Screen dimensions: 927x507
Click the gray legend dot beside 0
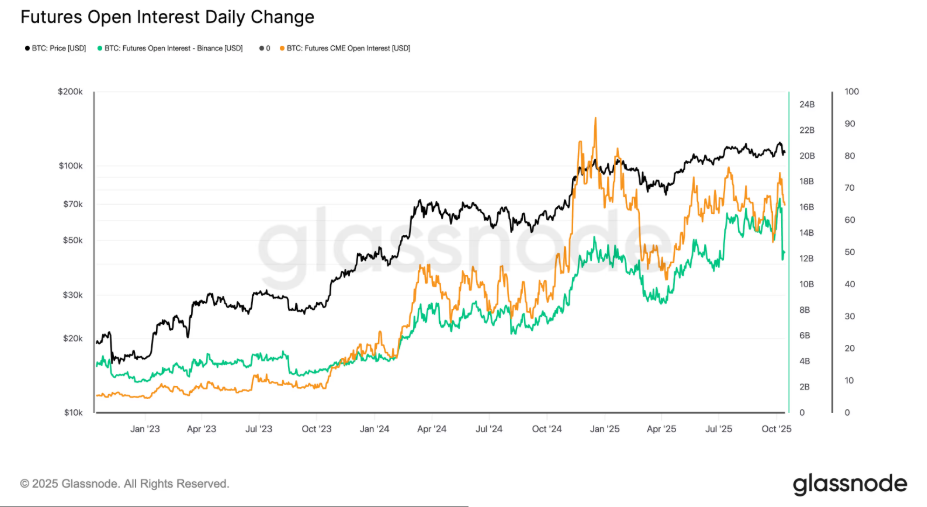click(261, 48)
